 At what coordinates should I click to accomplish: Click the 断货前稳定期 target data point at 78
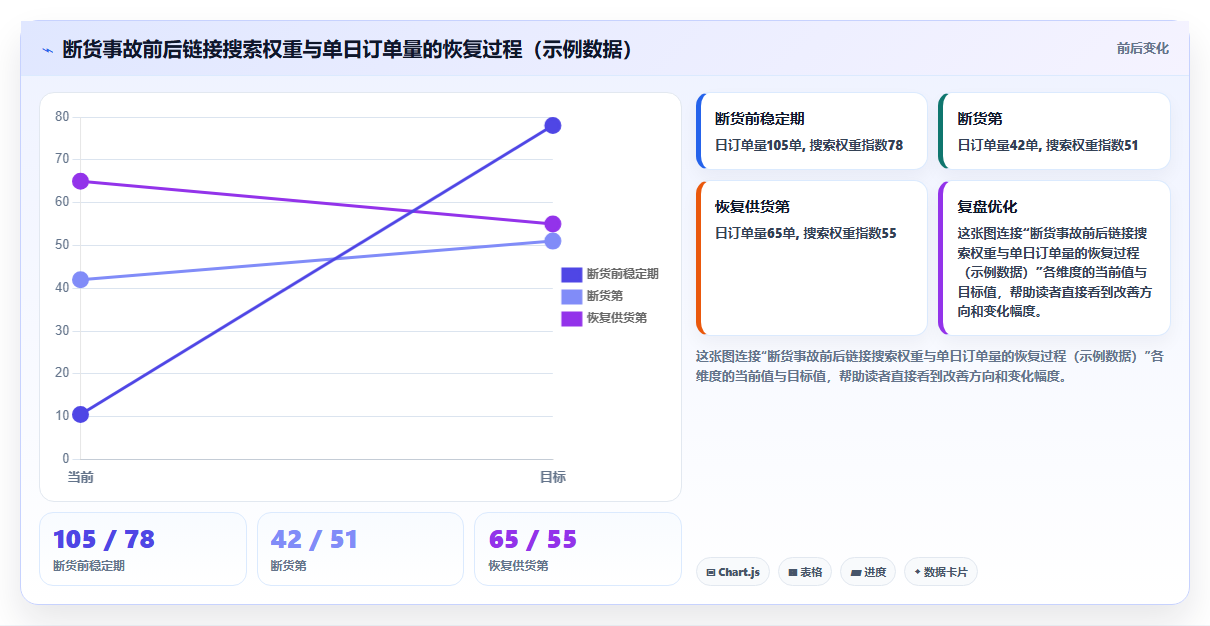(x=552, y=125)
